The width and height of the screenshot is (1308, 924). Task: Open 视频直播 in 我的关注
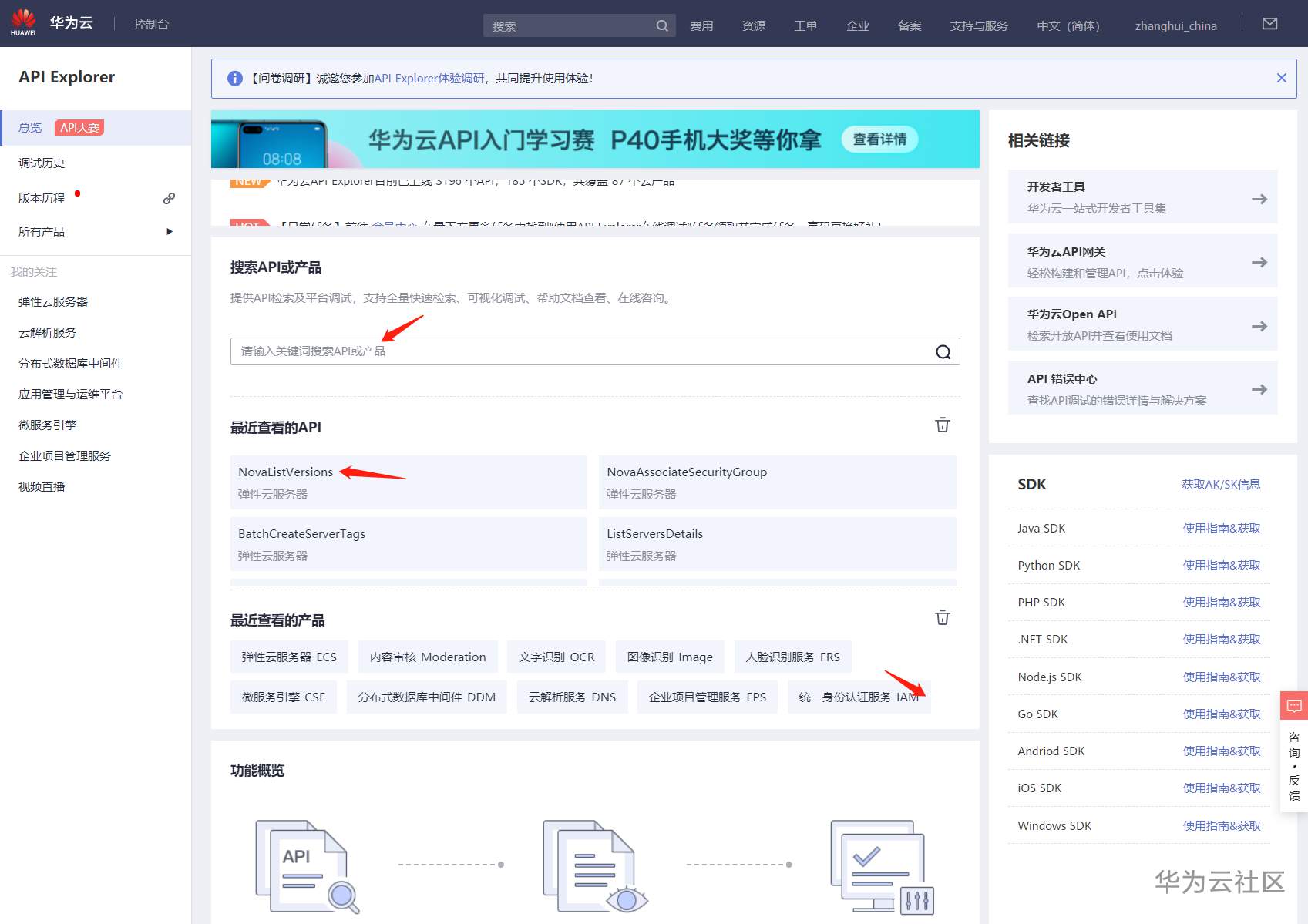(42, 487)
